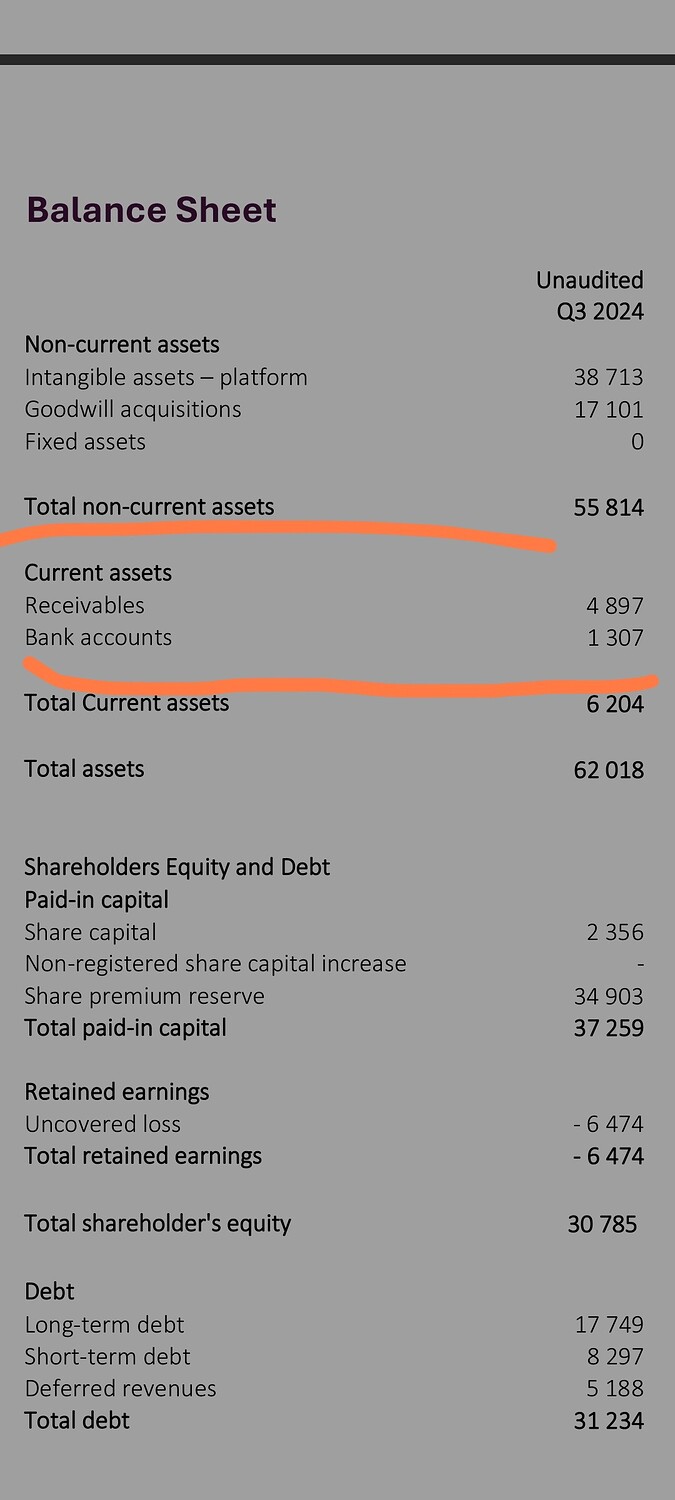Click the Total shareholder's equity value 30 785
The image size is (675, 1500).
(x=602, y=1224)
